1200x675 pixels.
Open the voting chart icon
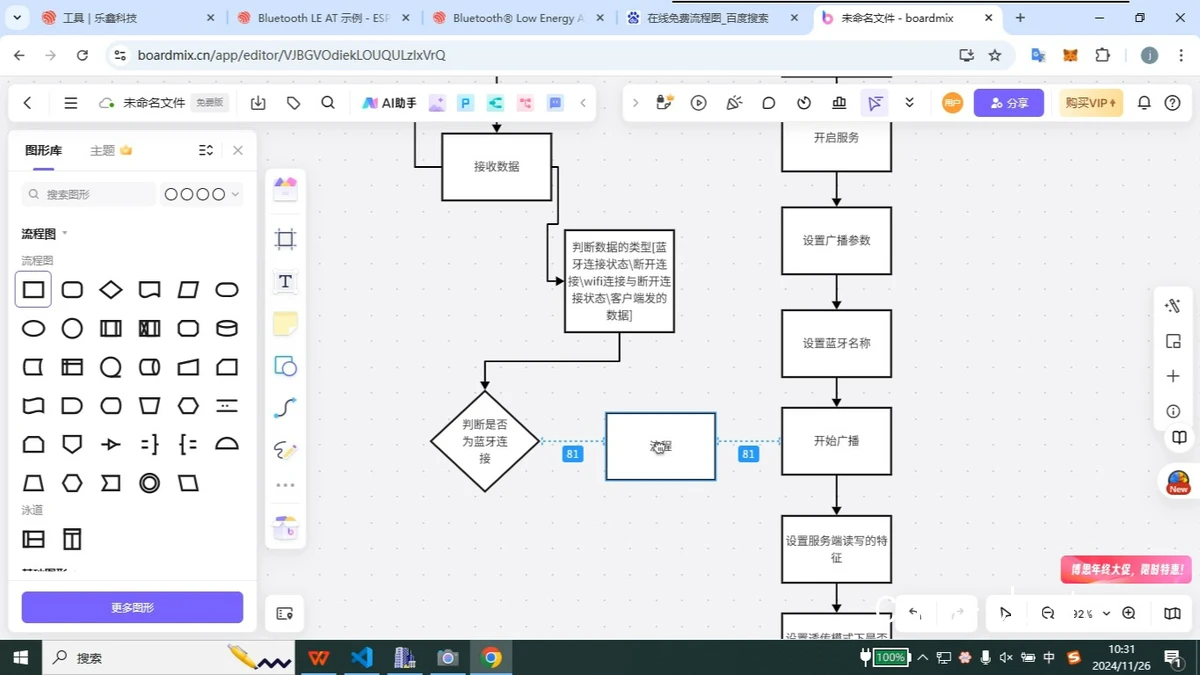839,103
